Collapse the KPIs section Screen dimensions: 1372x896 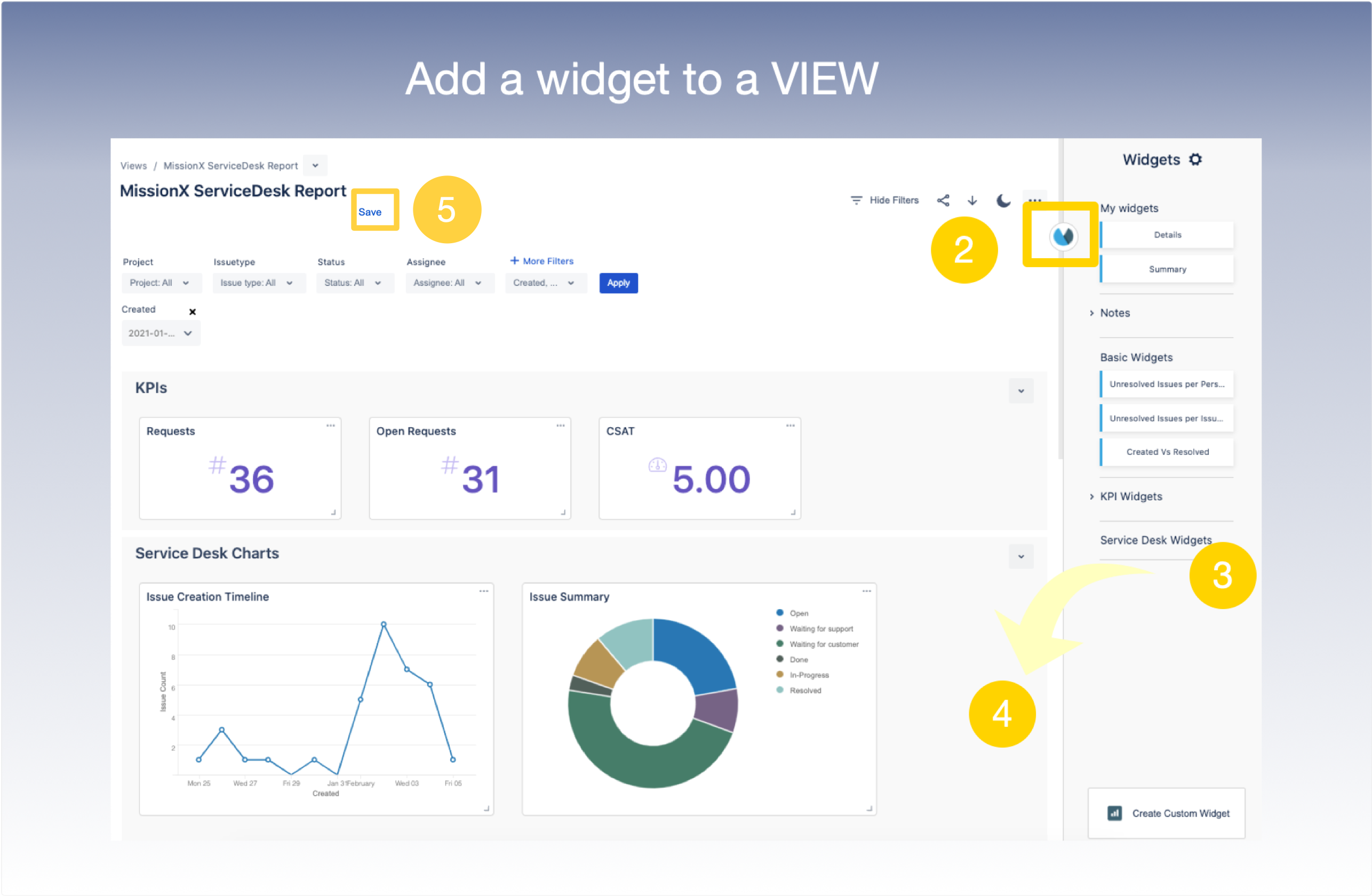click(x=1021, y=391)
